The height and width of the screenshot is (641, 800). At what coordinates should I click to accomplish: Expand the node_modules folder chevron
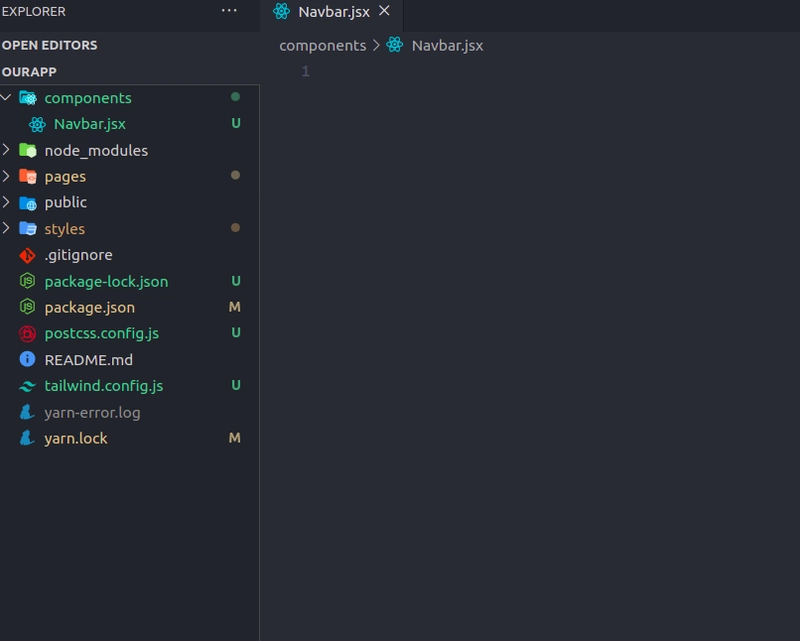click(x=6, y=150)
